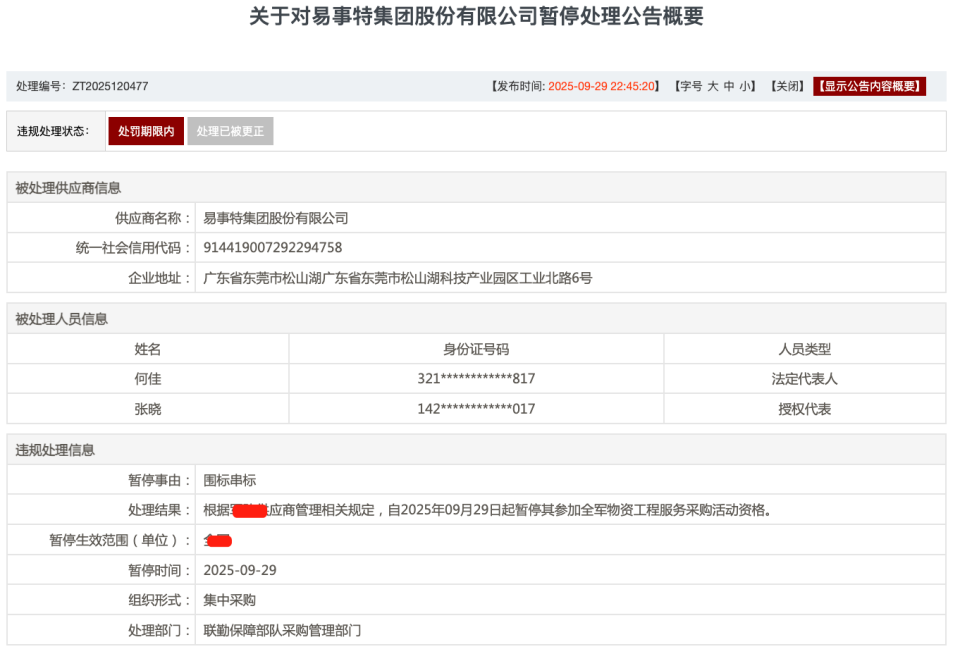Click the 违规处理信息 section header

55,450
